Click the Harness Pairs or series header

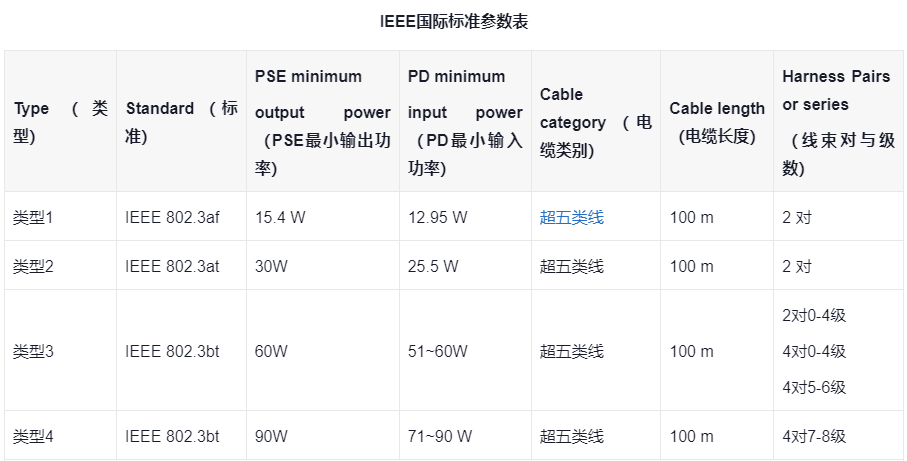tap(835, 122)
